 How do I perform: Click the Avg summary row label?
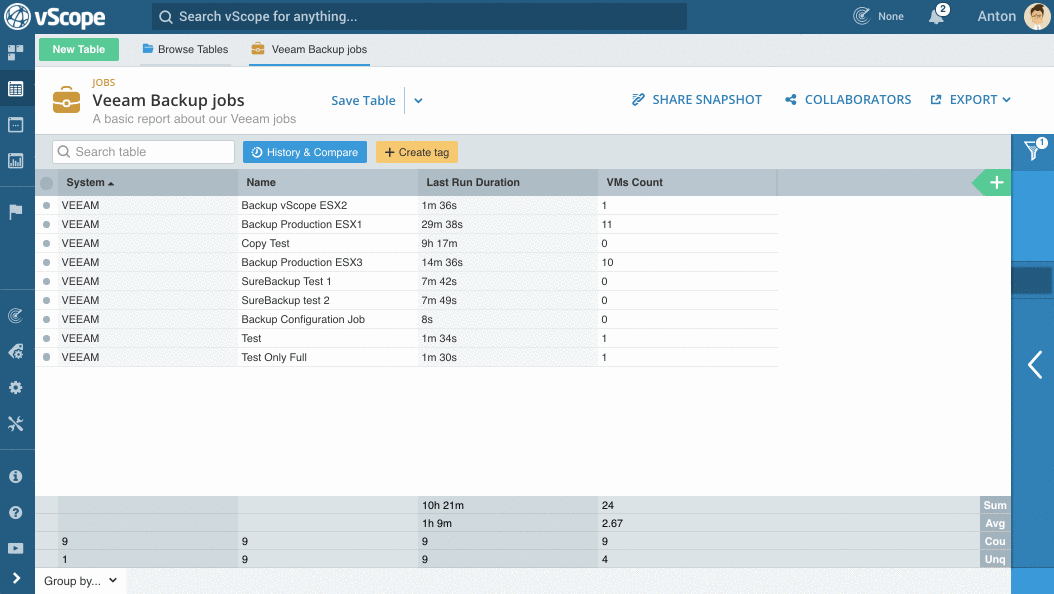(995, 523)
